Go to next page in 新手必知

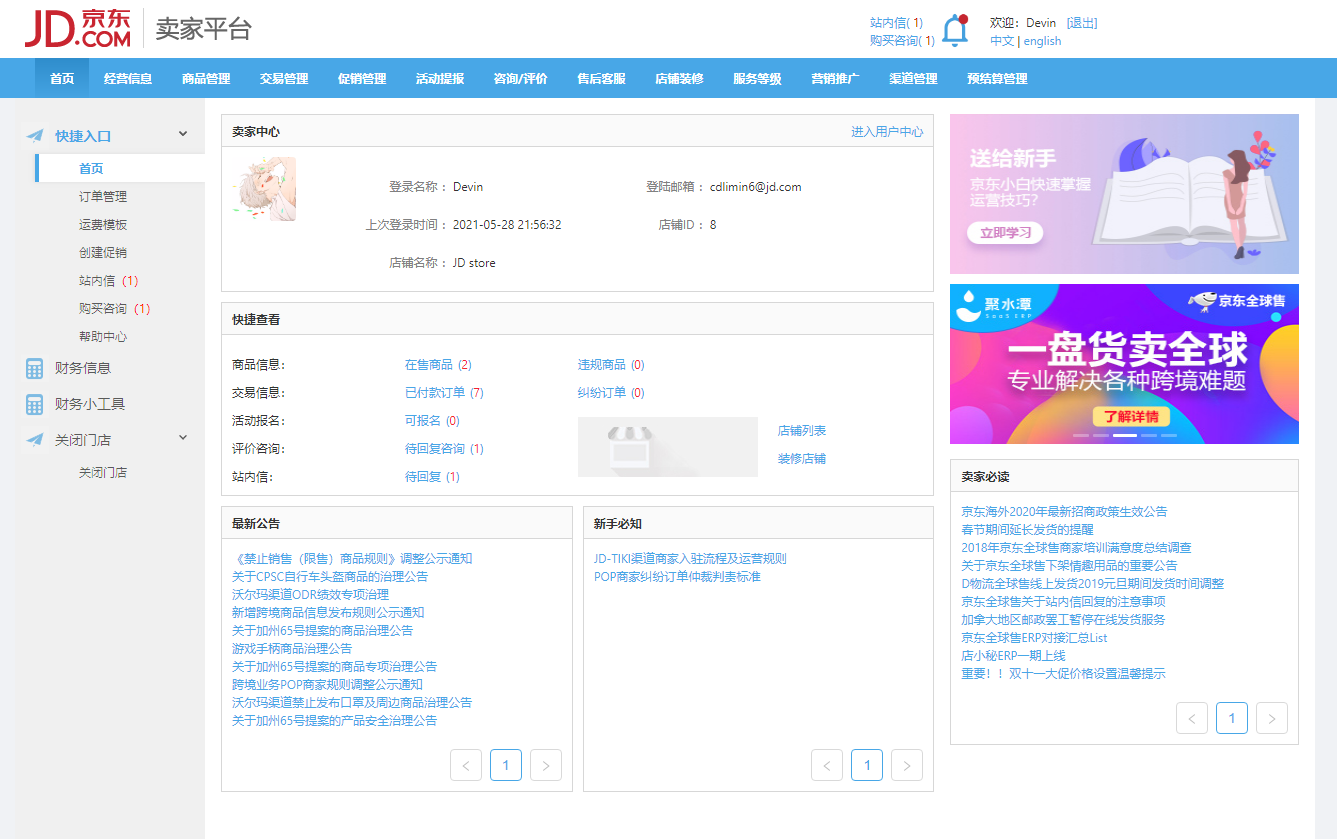907,765
